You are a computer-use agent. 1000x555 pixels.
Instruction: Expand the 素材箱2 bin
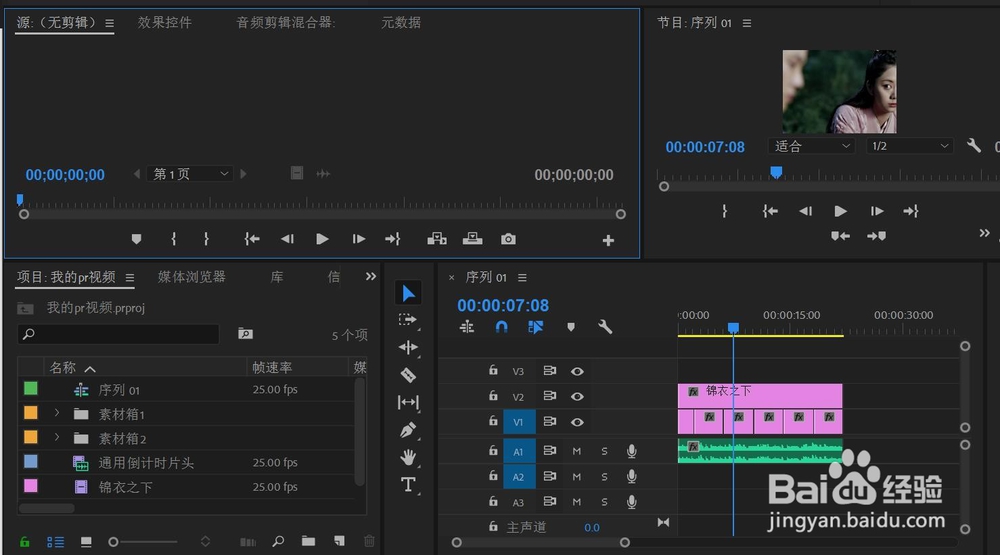pos(57,438)
